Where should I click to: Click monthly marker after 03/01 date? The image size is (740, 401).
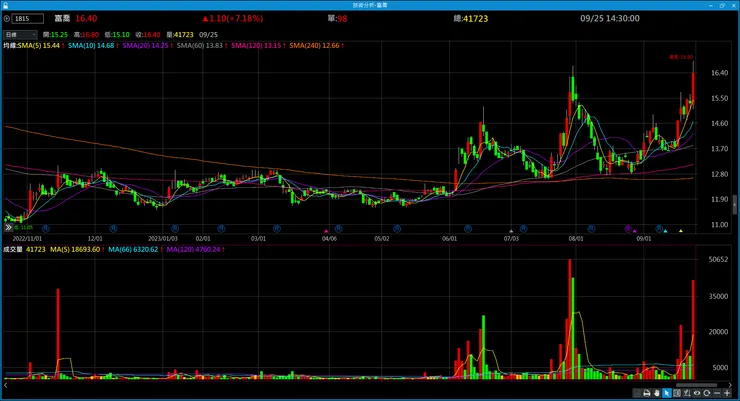[277, 228]
